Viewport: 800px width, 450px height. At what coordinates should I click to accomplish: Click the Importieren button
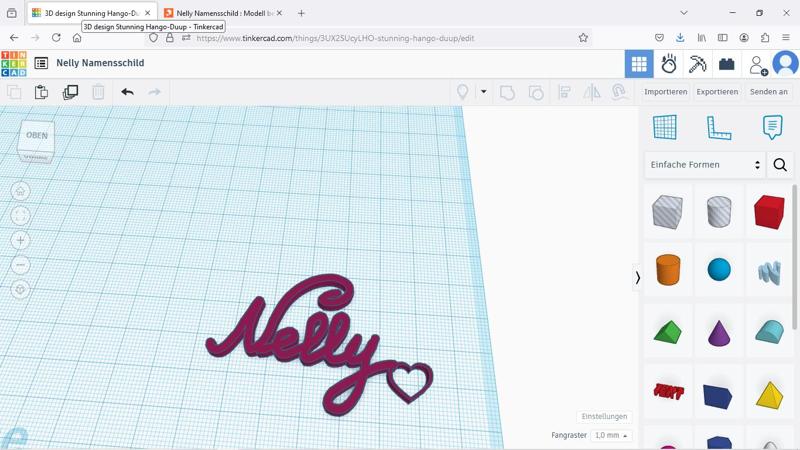(x=665, y=92)
